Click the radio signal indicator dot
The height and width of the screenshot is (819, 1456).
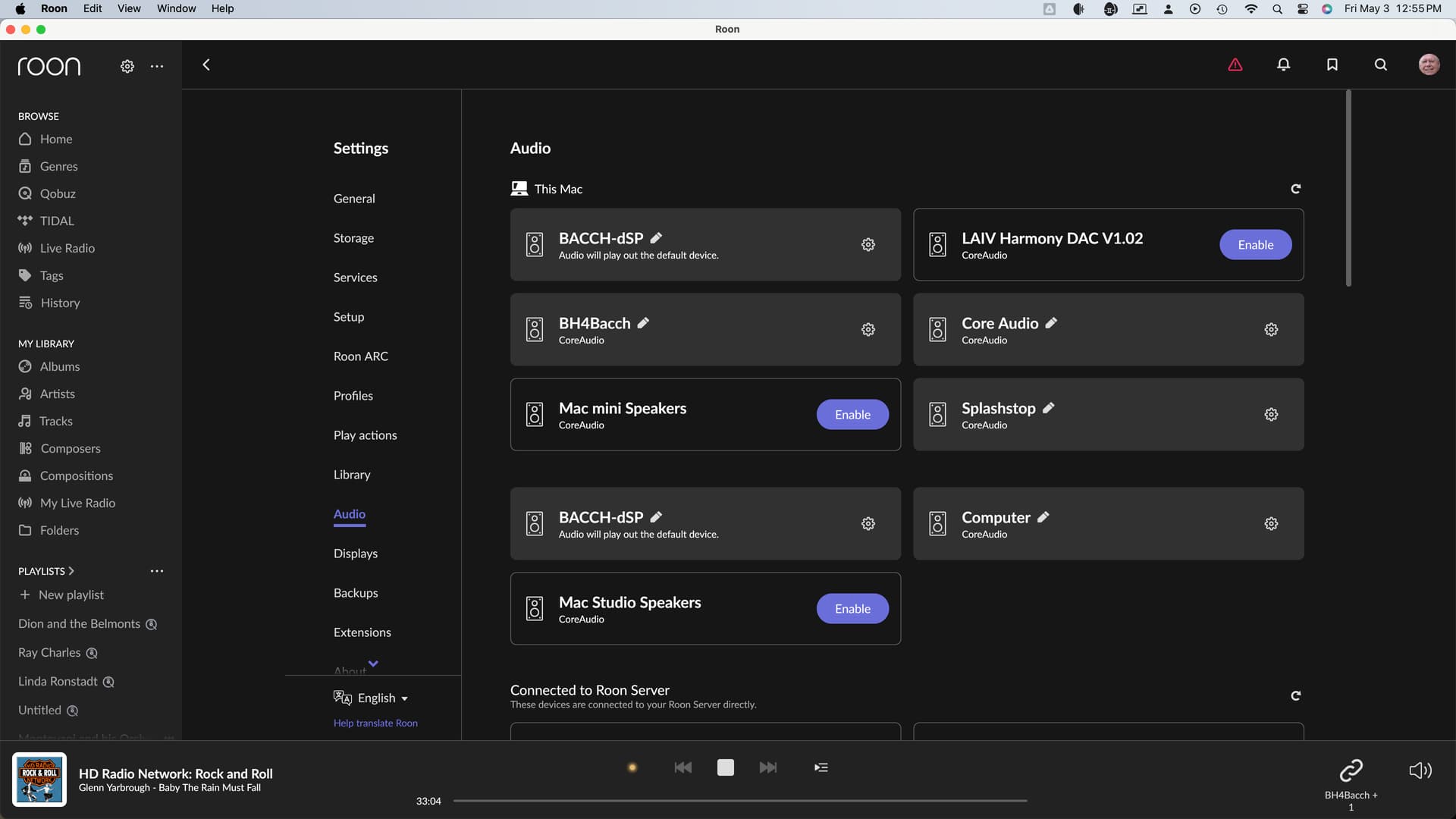pos(632,767)
